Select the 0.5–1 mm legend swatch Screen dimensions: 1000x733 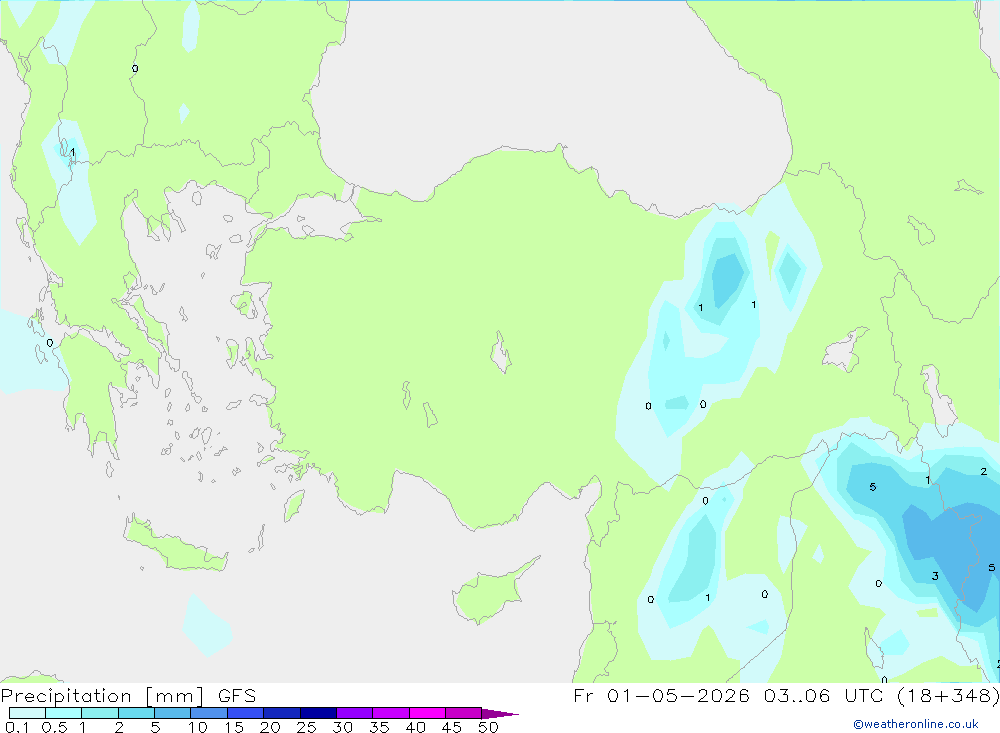[63, 713]
